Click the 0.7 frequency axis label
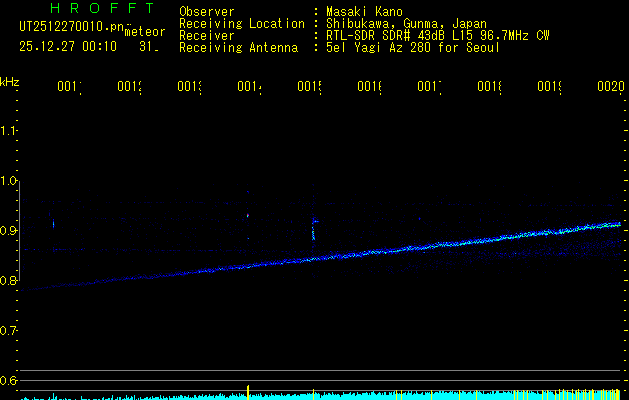629x400 pixels. 8,331
